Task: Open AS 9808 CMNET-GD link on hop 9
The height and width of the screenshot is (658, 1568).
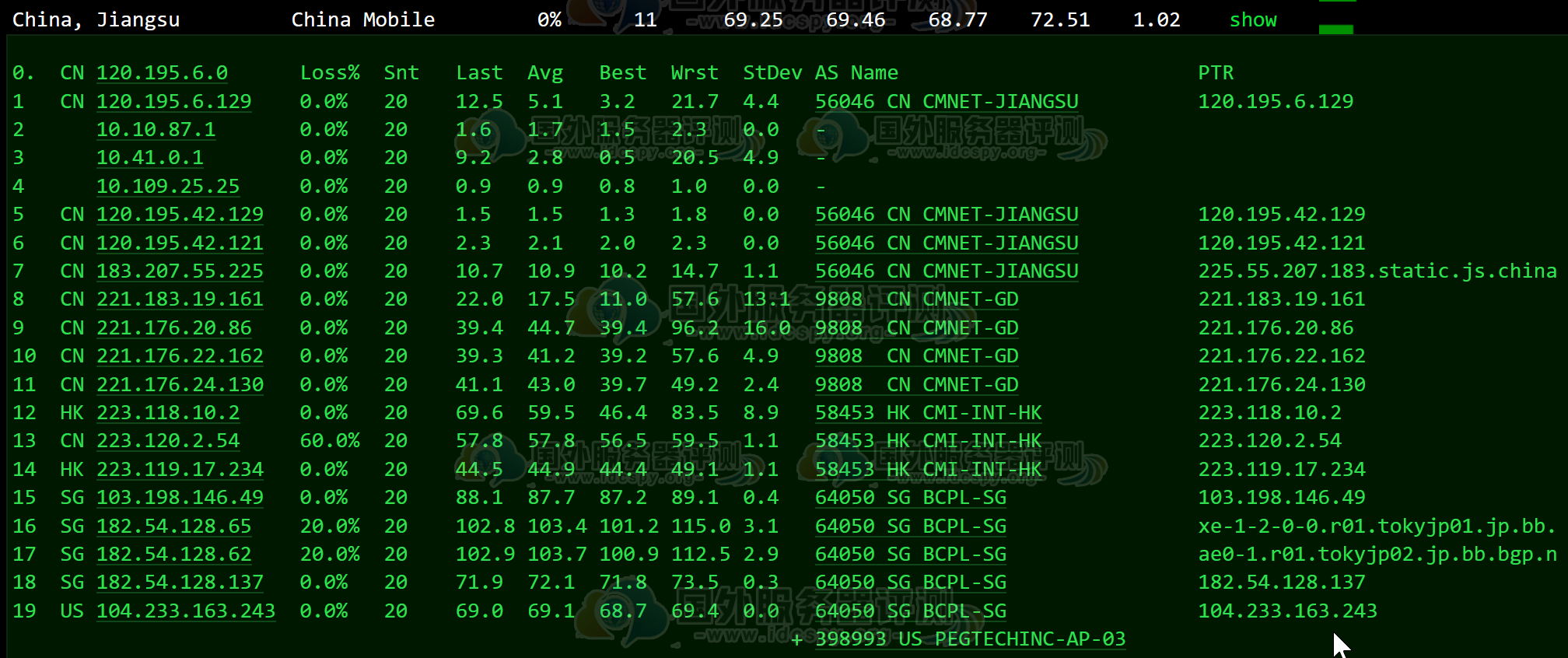Action: [917, 328]
